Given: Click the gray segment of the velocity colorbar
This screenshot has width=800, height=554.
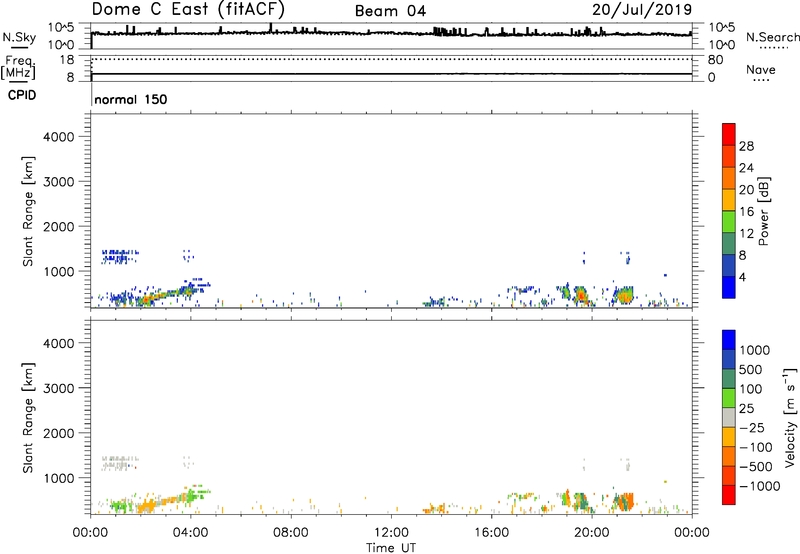Looking at the screenshot, I should [x=729, y=418].
